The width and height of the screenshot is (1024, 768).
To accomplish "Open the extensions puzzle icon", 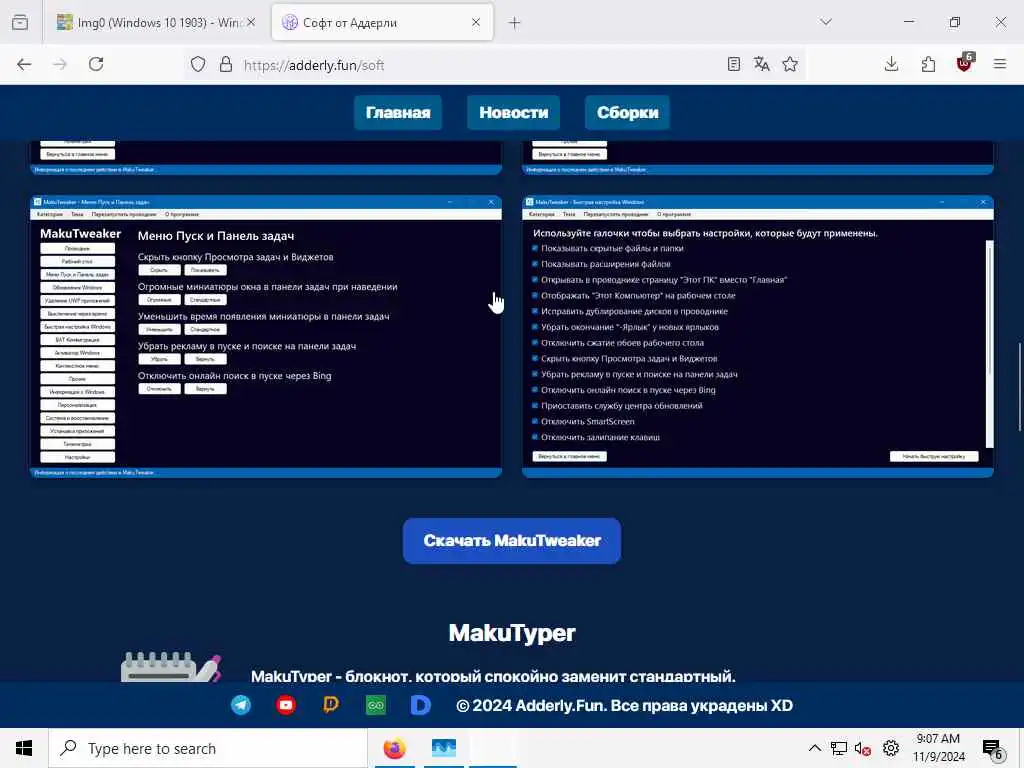I will [928, 64].
